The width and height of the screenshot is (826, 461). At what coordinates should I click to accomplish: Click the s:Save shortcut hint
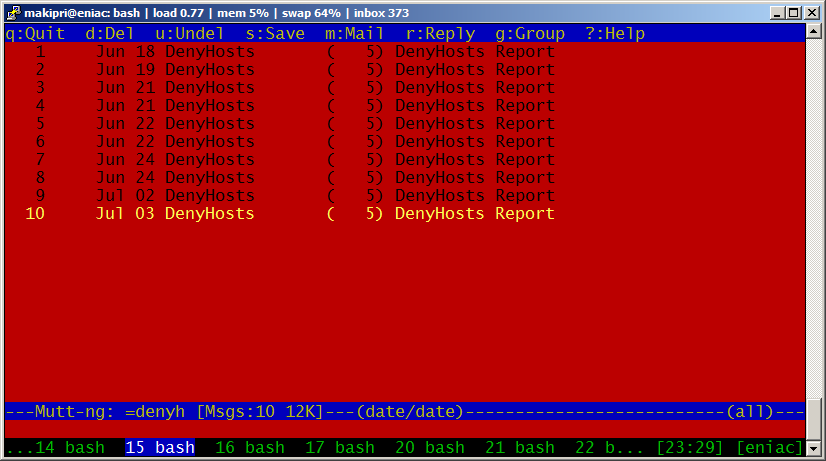click(275, 34)
